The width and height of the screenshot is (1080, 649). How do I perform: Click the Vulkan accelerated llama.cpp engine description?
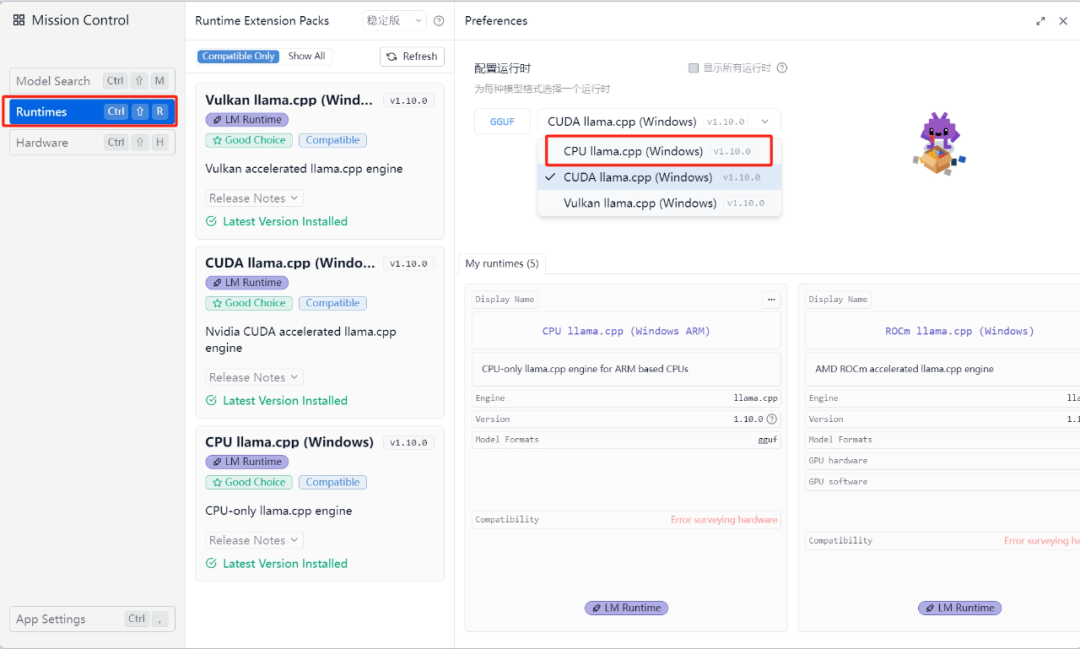[304, 169]
